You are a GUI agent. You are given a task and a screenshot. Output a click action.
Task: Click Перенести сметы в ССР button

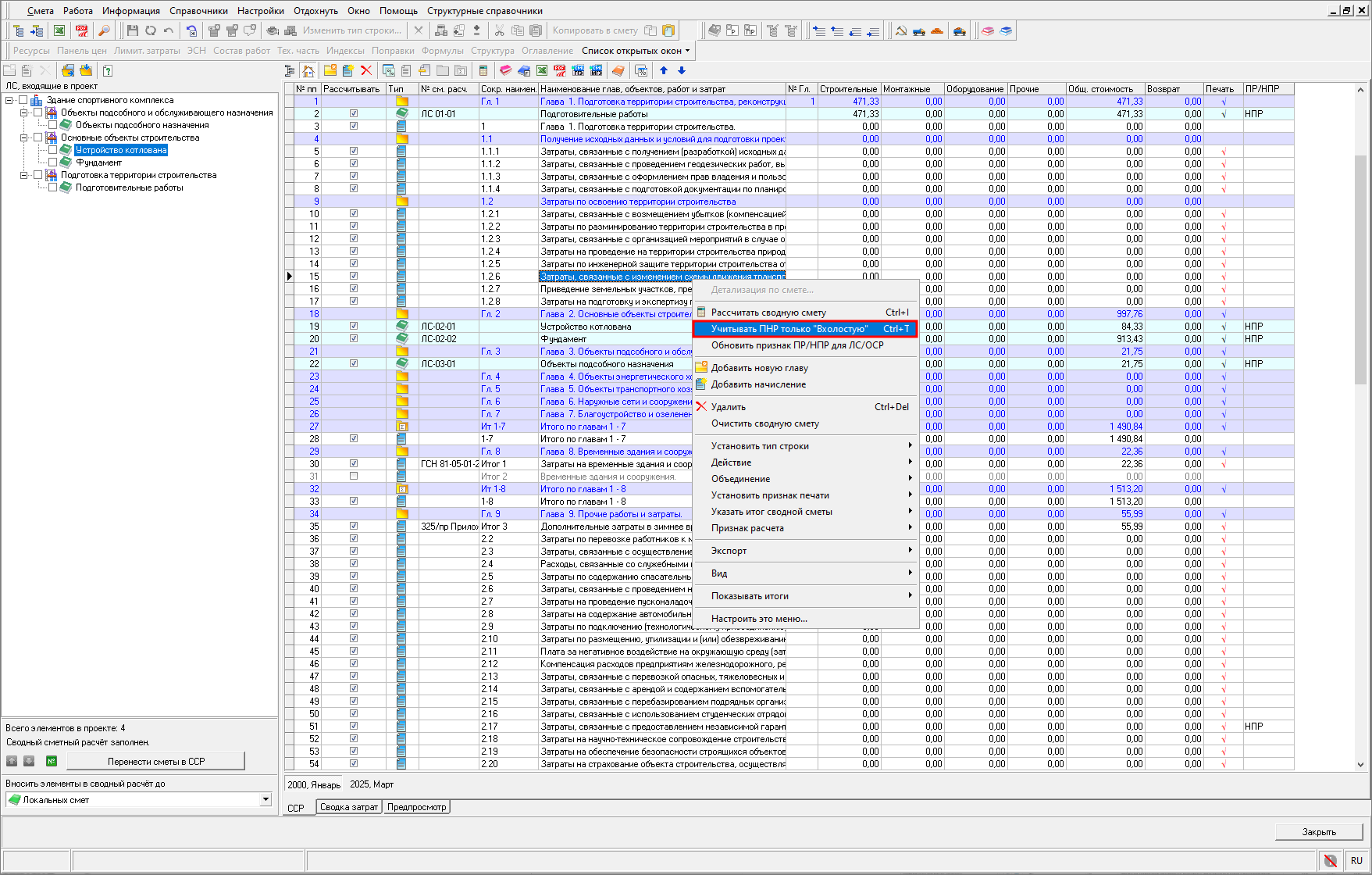coord(156,761)
